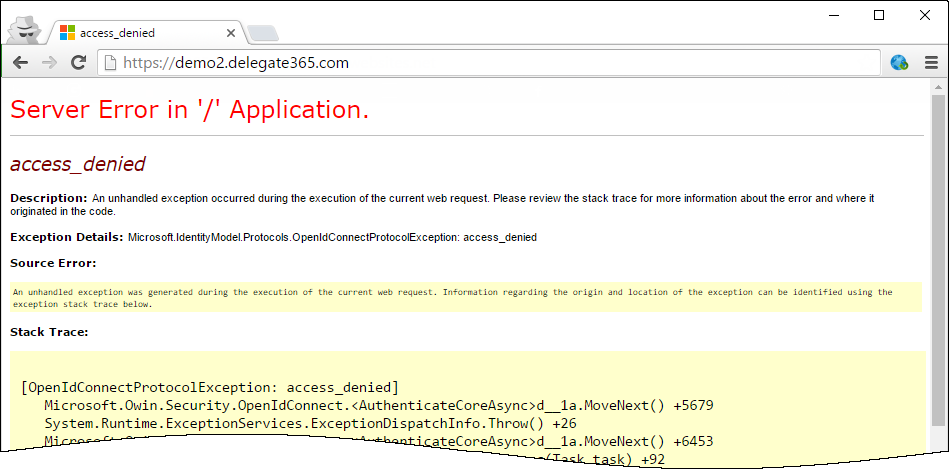This screenshot has height=470, width=949.
Task: Click the Forward navigation arrow
Action: [48, 63]
